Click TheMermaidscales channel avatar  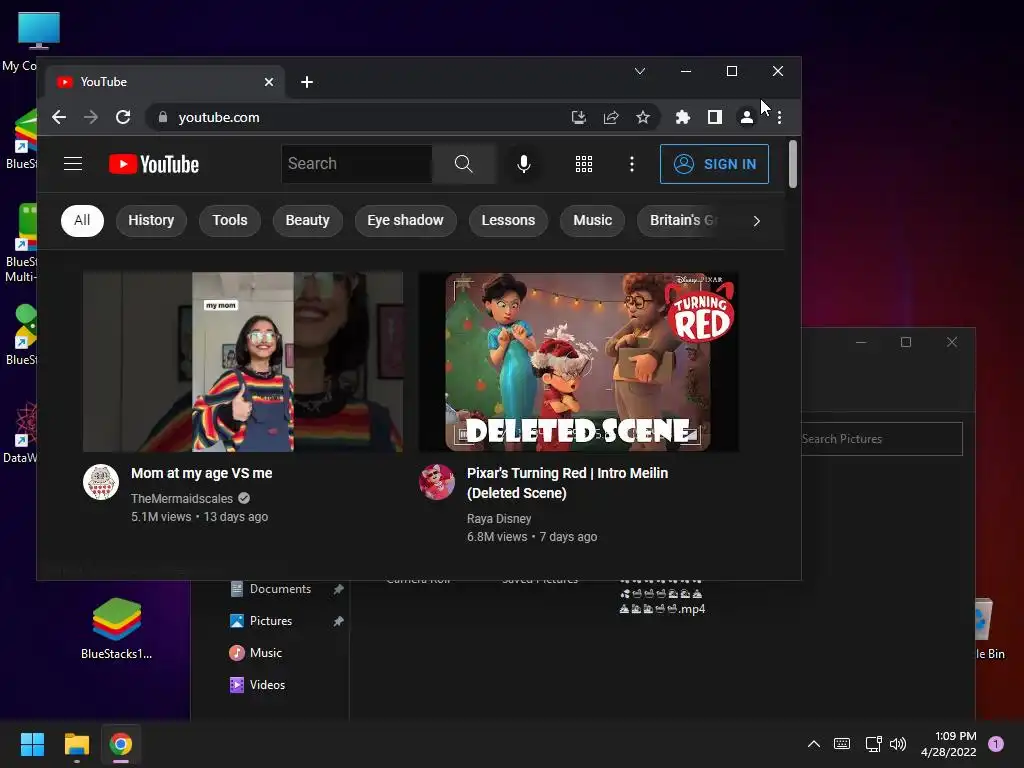(x=101, y=482)
